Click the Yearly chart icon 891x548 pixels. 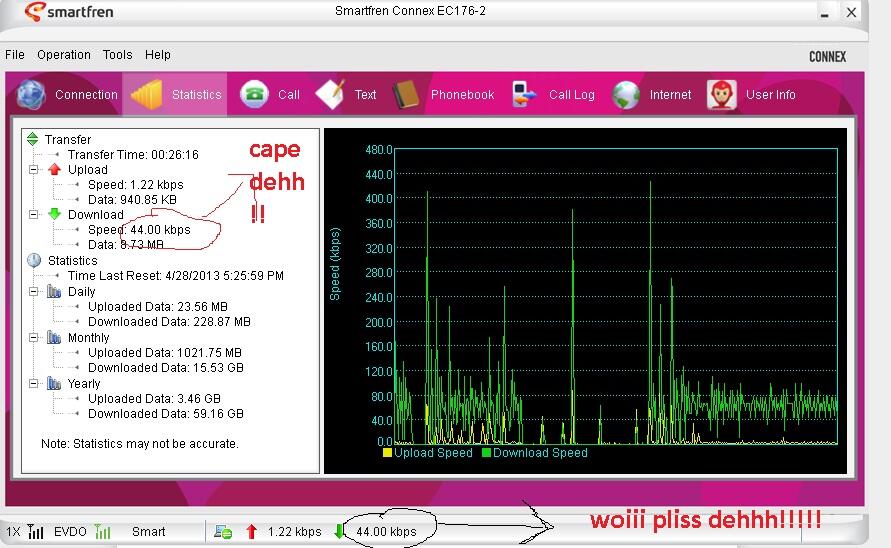54,384
